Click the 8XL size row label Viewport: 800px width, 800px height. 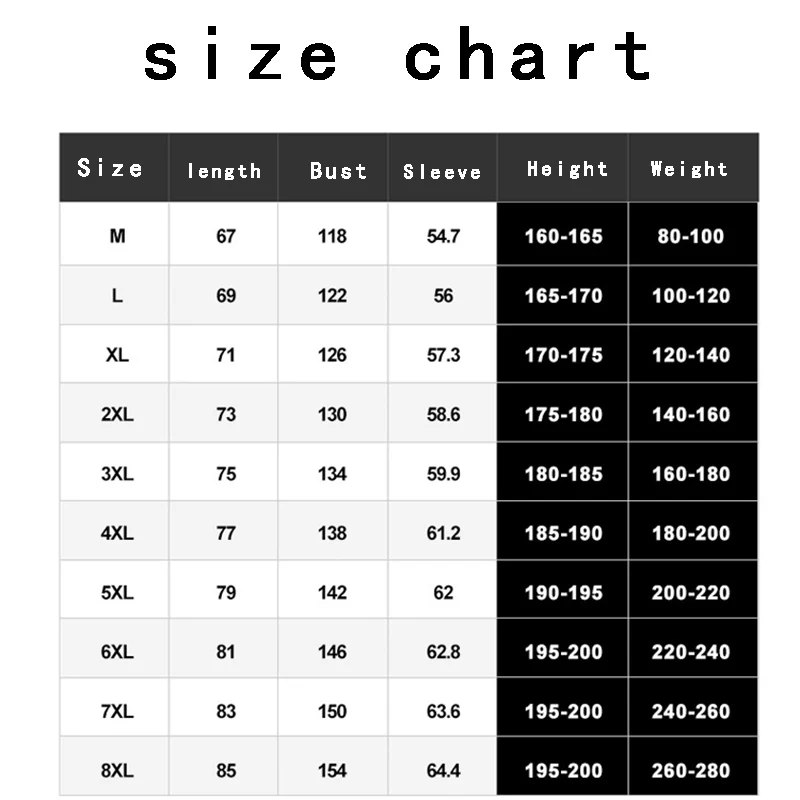click(x=117, y=771)
